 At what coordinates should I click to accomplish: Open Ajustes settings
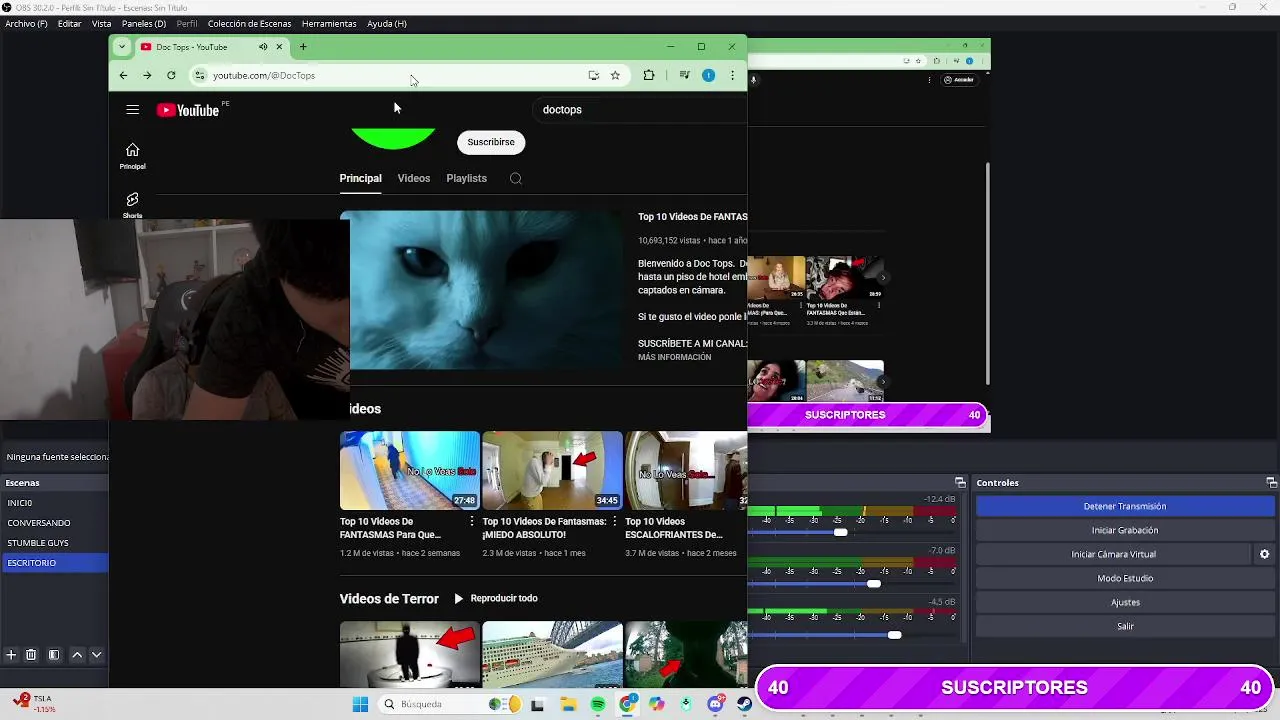pos(1125,602)
